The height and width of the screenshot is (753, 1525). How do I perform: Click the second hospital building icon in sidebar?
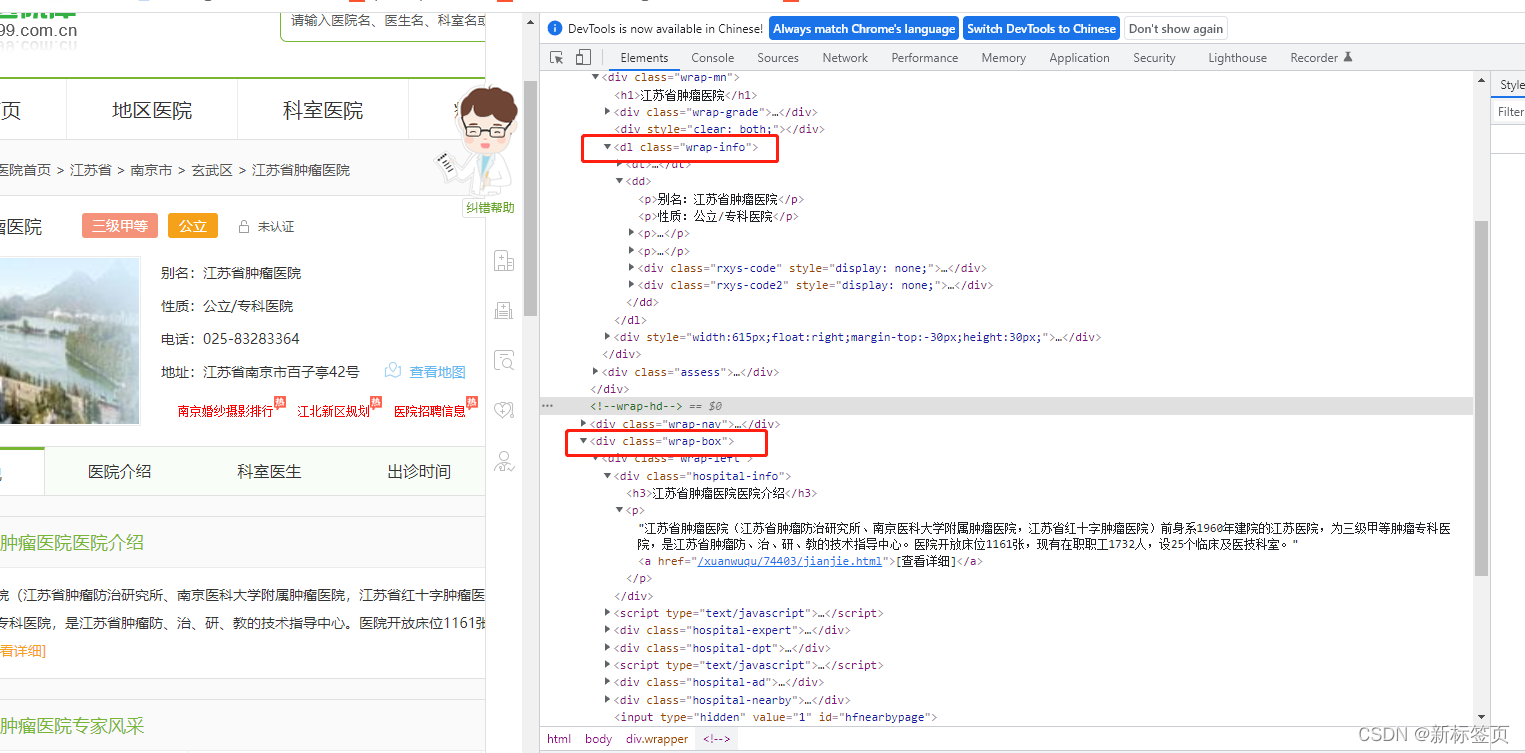504,311
